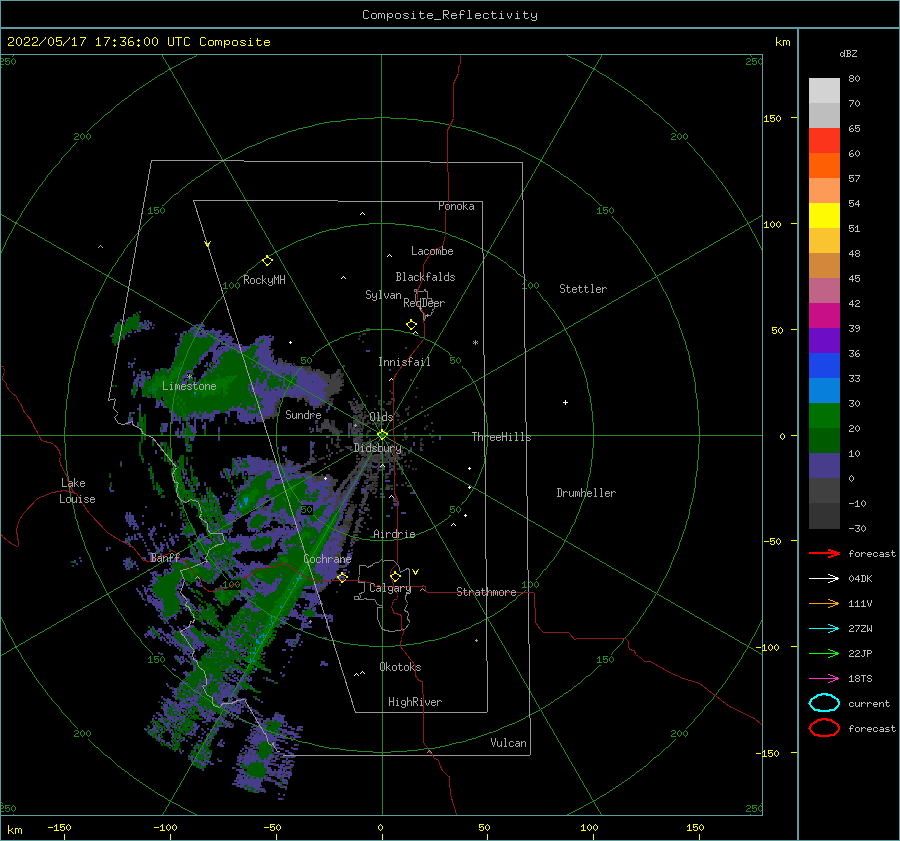
Task: Click the yellow diamond inside Calgary
Action: [x=395, y=576]
